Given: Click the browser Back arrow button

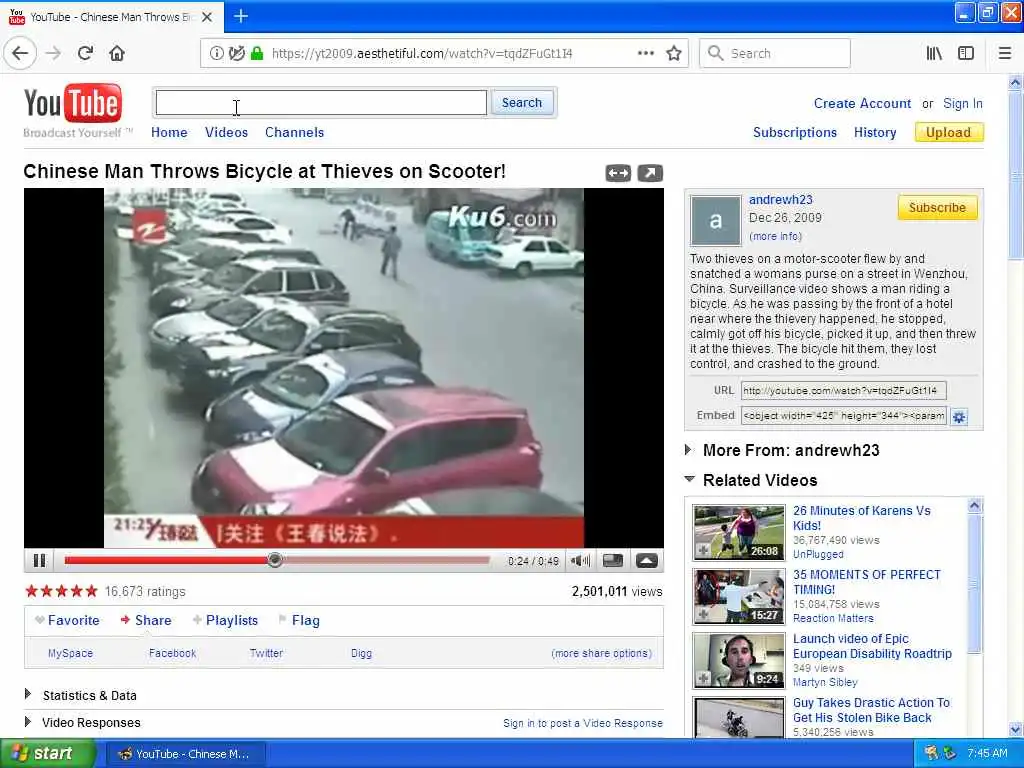Looking at the screenshot, I should (x=20, y=54).
